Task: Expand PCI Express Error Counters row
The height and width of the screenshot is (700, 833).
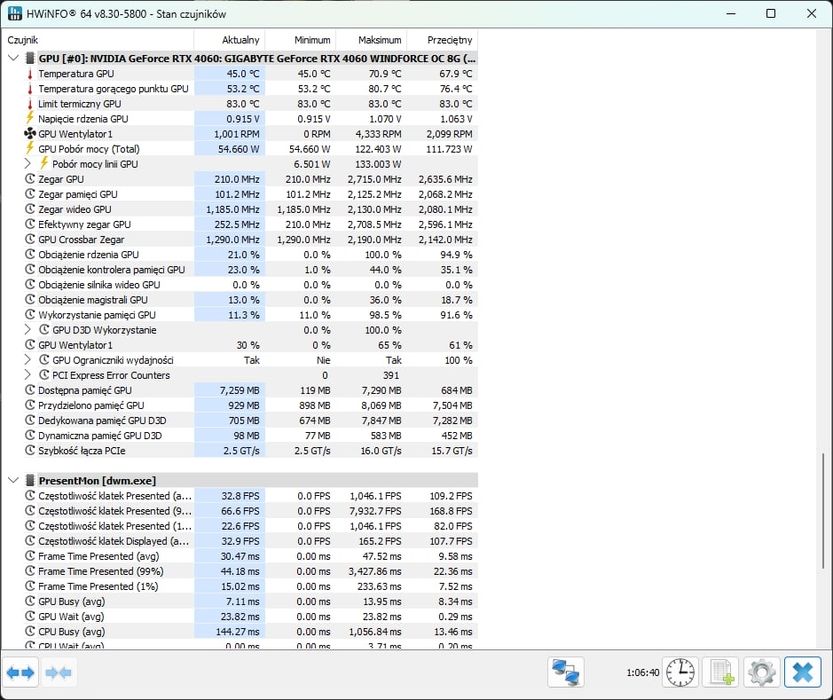Action: 28,375
